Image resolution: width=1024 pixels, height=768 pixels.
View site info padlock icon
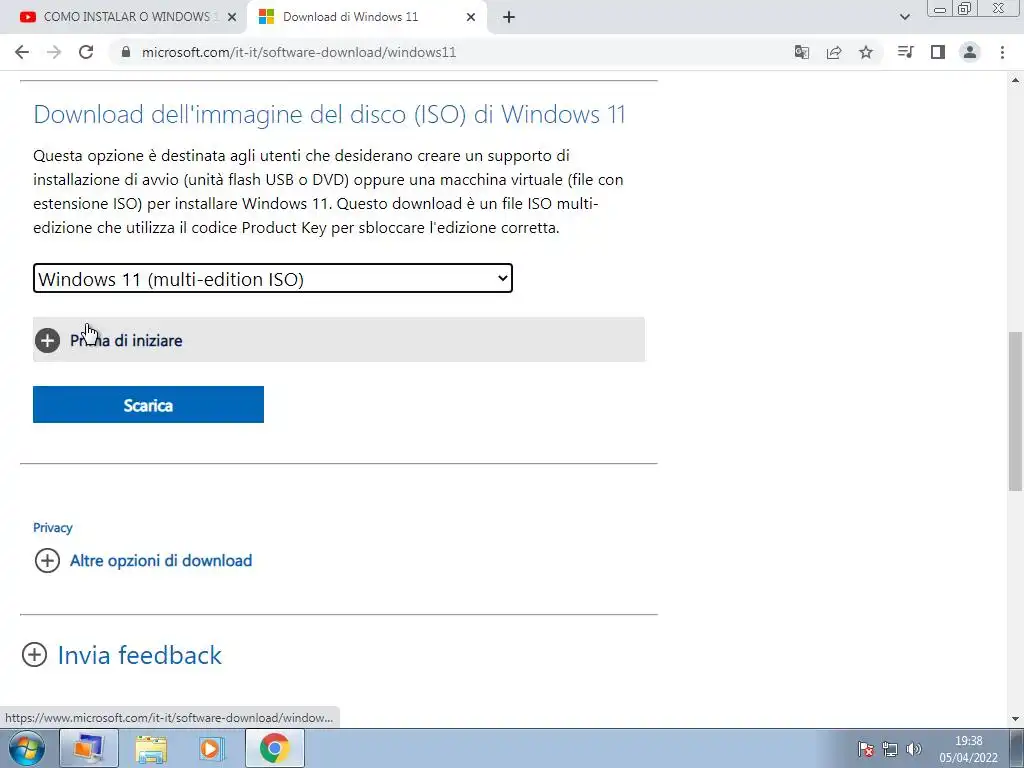pos(126,52)
